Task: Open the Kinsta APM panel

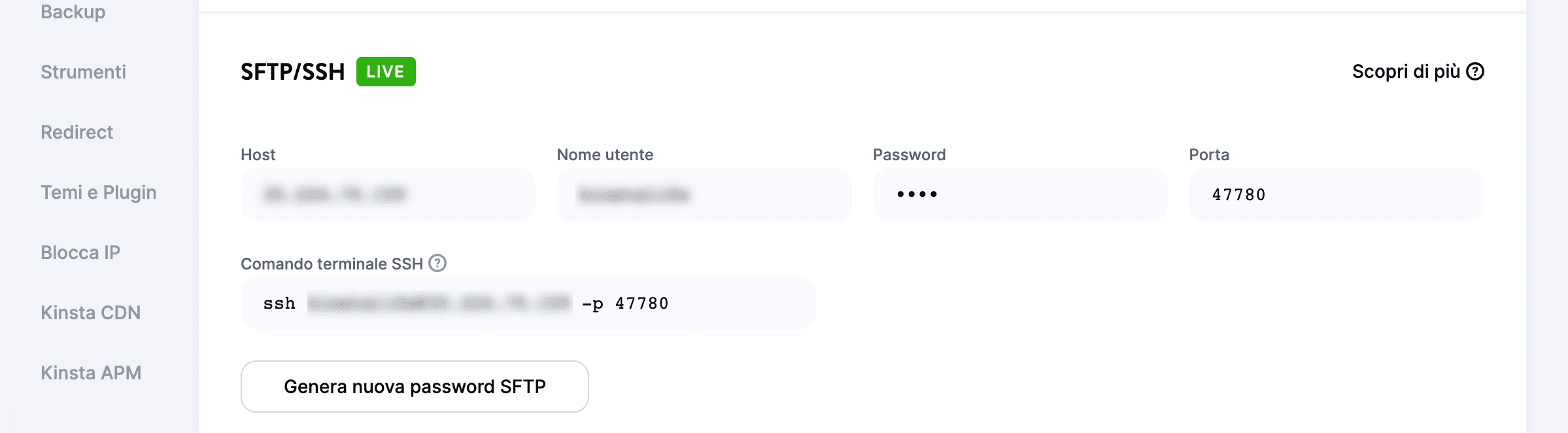Action: [x=92, y=372]
